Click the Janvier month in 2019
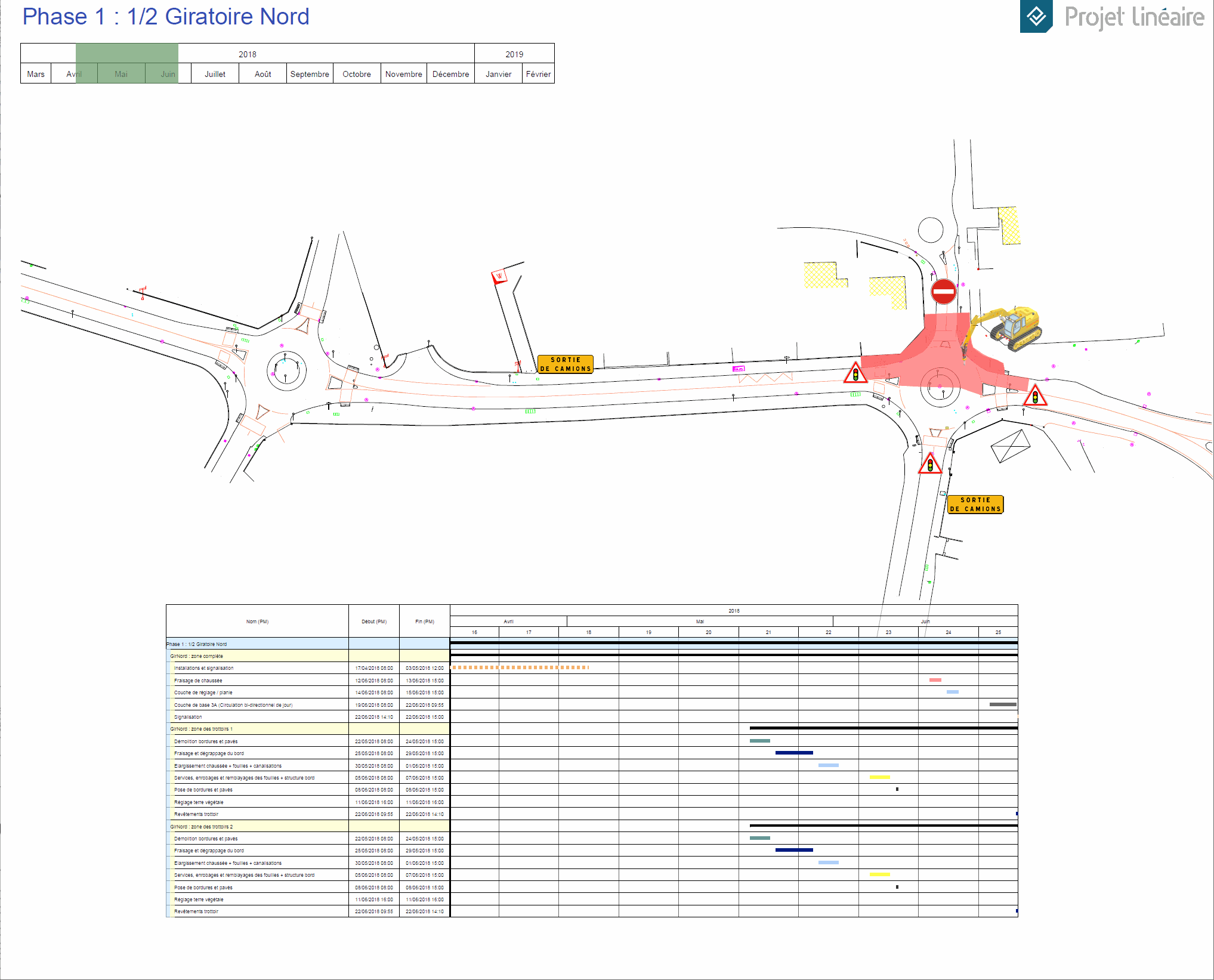This screenshot has width=1214, height=980. 498,74
